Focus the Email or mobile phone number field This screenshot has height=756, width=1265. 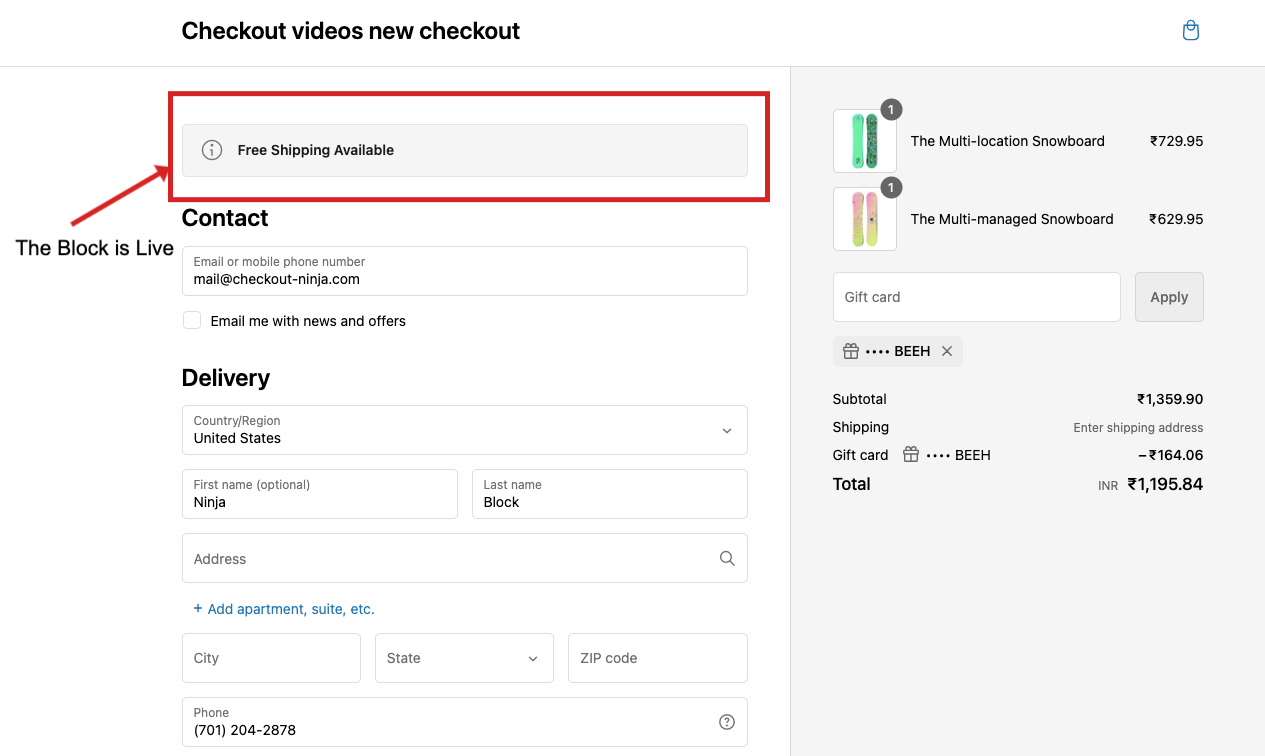464,271
